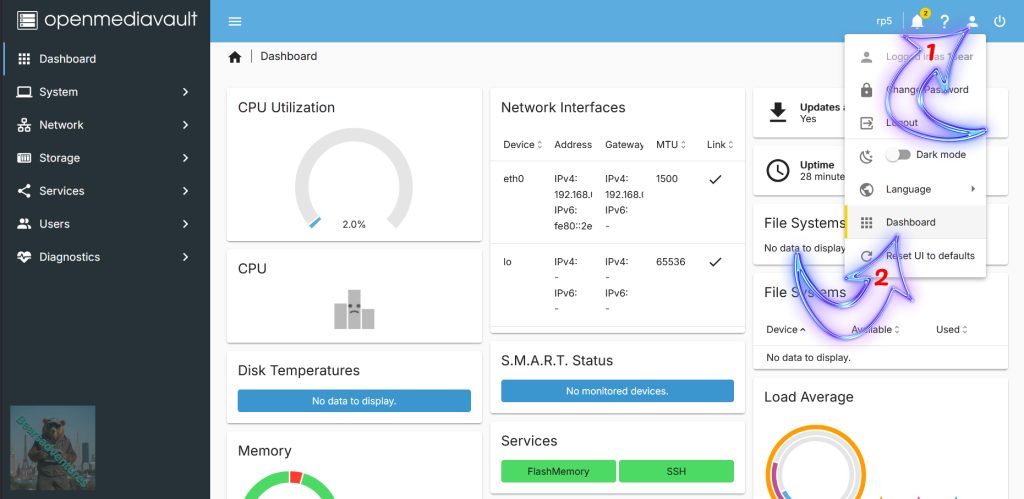Select Dashboard in the left sidebar

click(x=68, y=59)
